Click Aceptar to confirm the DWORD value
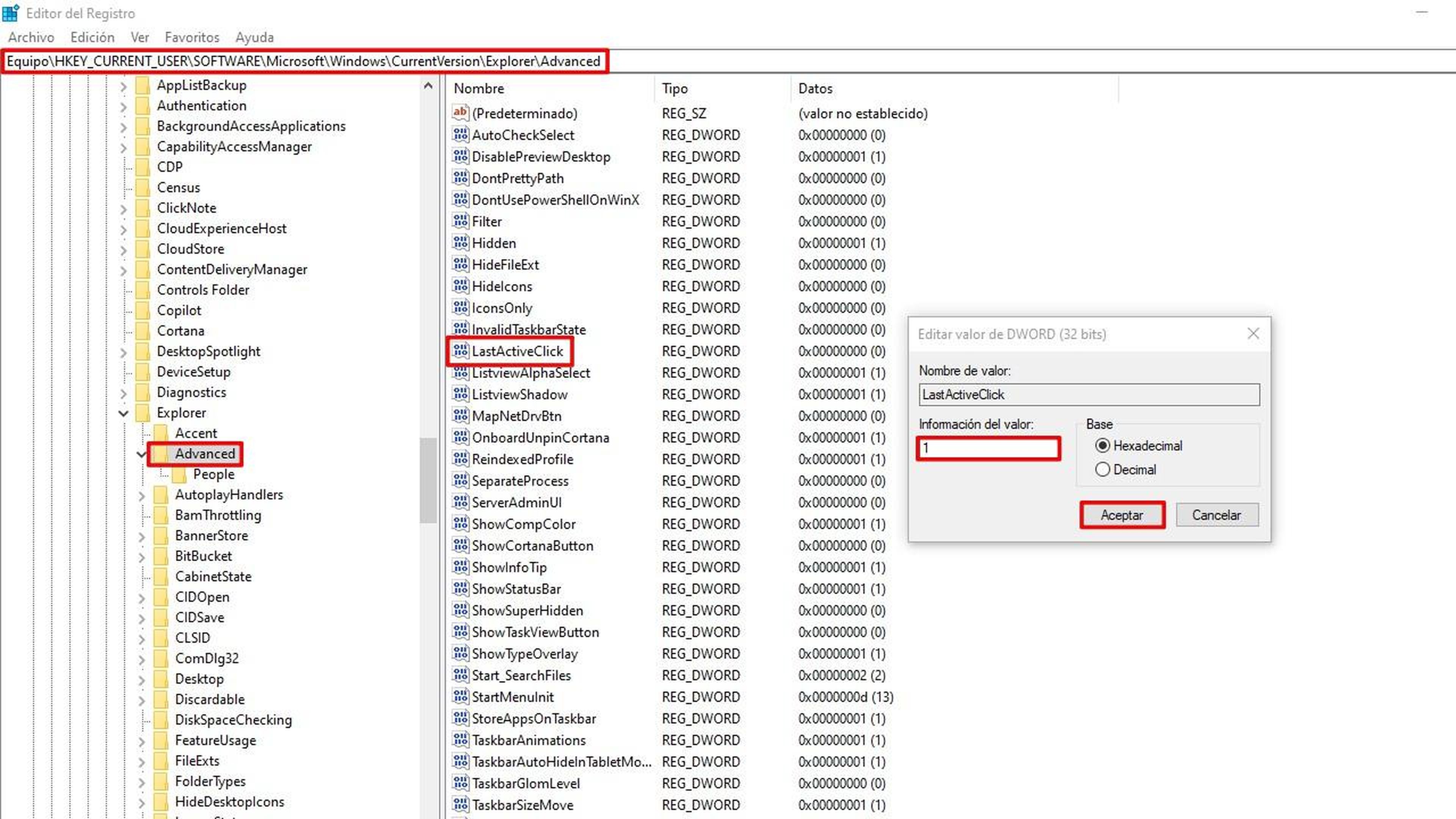The image size is (1456, 819). tap(1122, 515)
